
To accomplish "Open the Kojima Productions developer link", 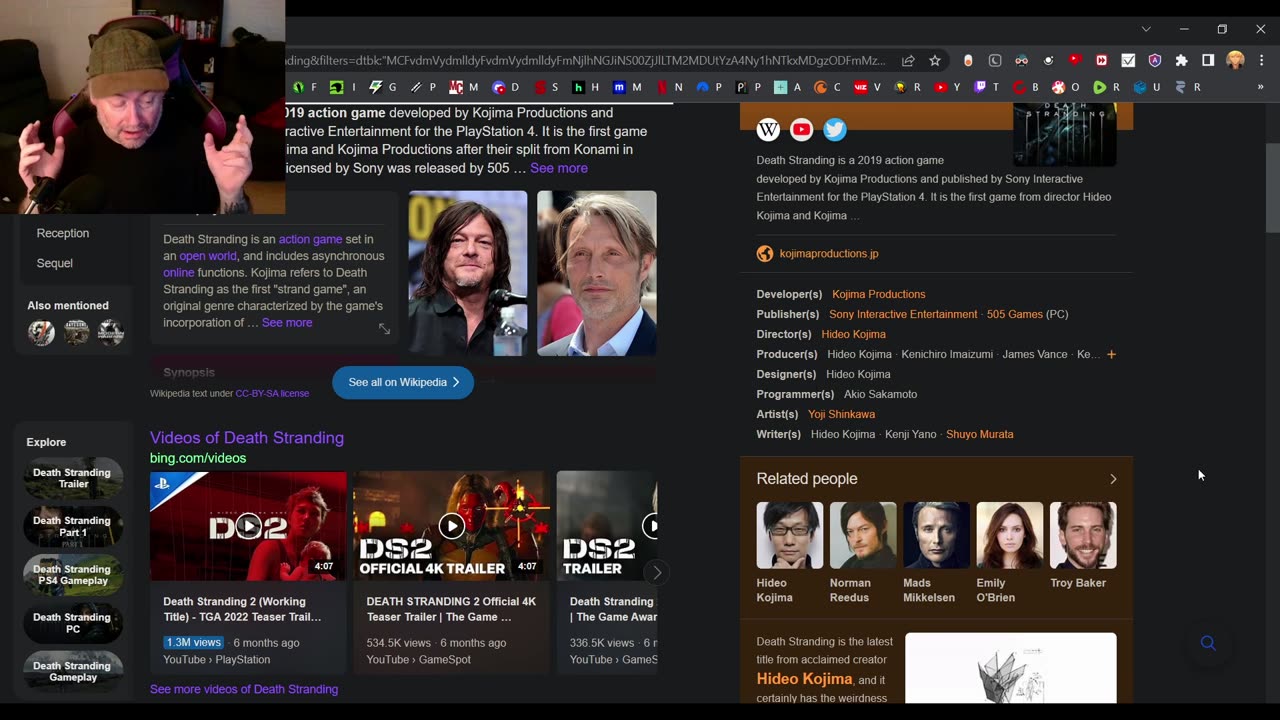I will pyautogui.click(x=879, y=294).
